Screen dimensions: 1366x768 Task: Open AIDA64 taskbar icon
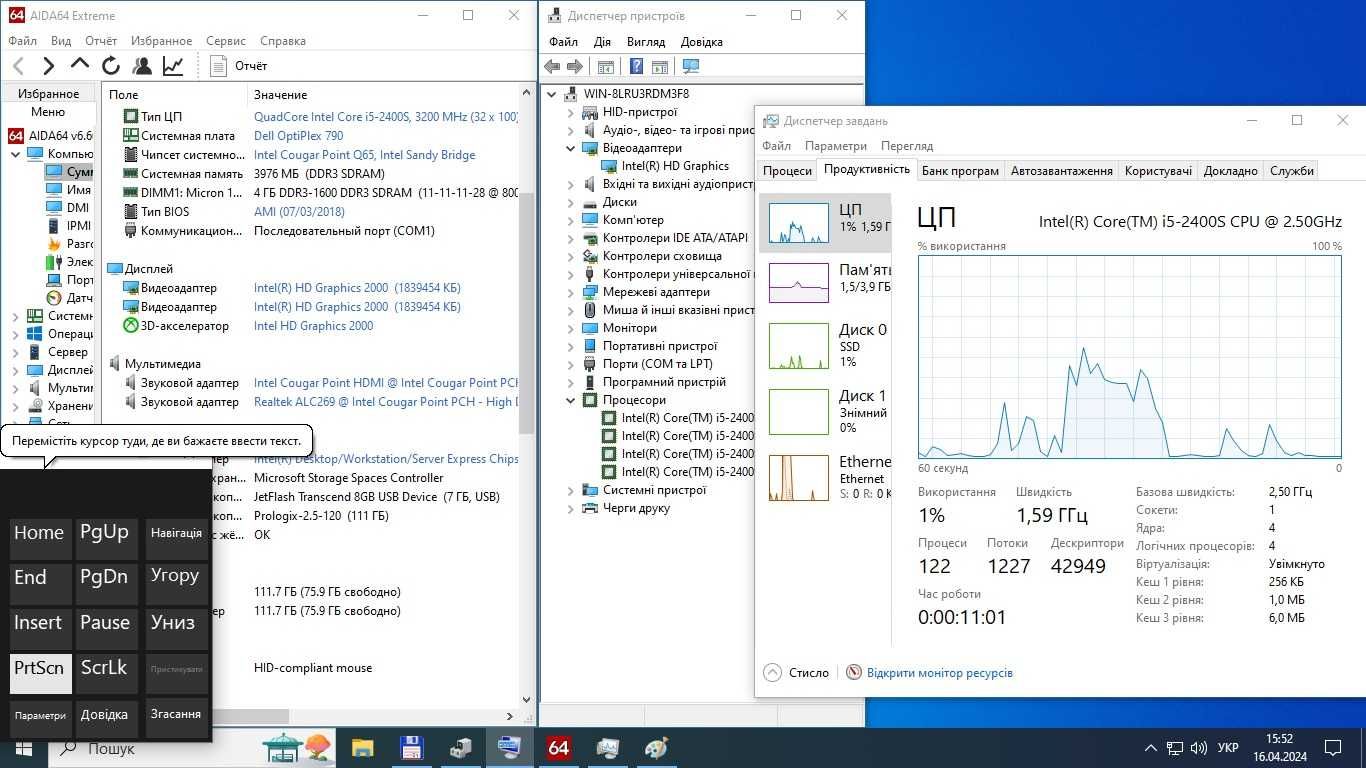pos(558,747)
